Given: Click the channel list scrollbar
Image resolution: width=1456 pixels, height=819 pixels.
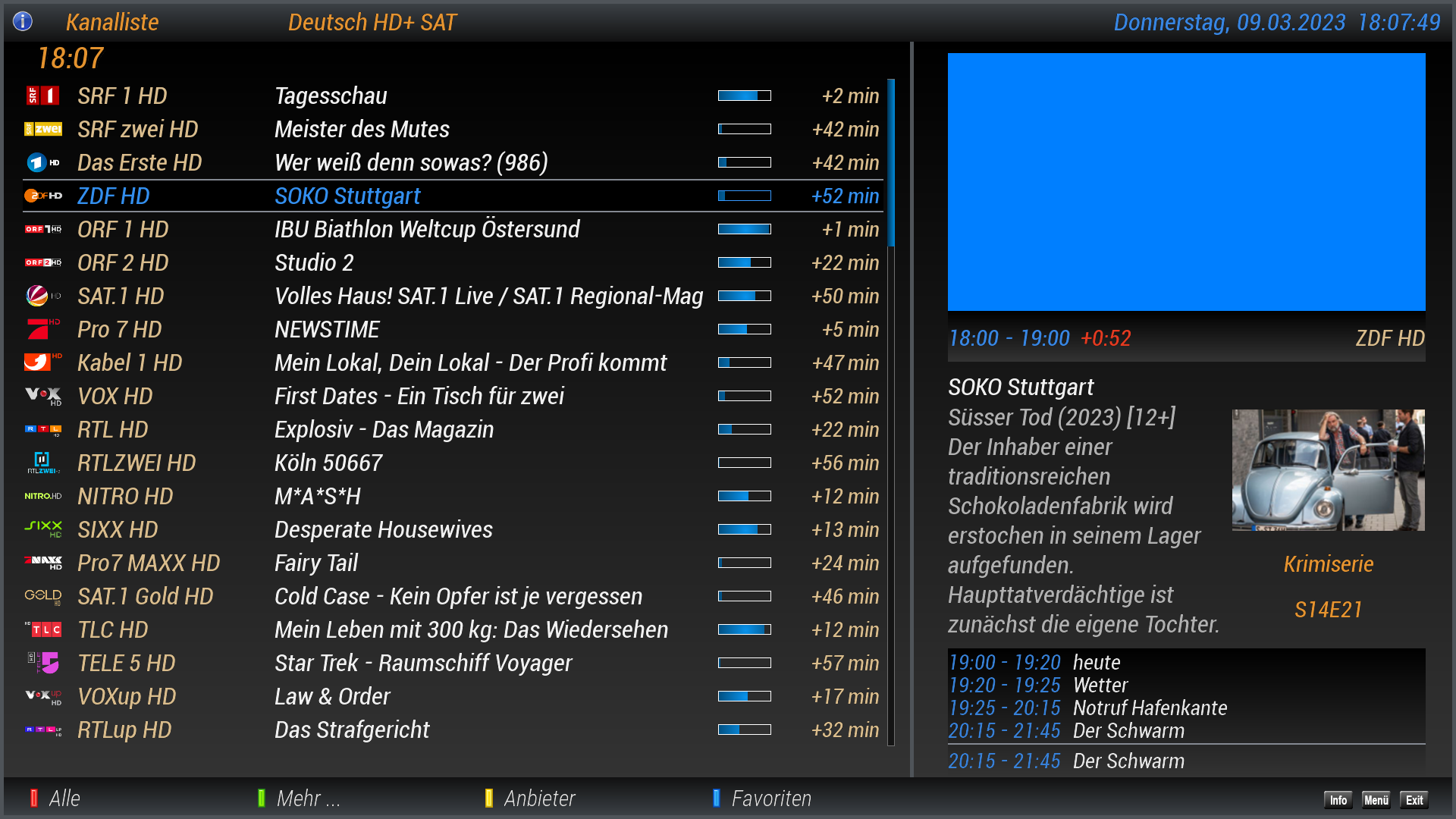Looking at the screenshot, I should [x=891, y=162].
